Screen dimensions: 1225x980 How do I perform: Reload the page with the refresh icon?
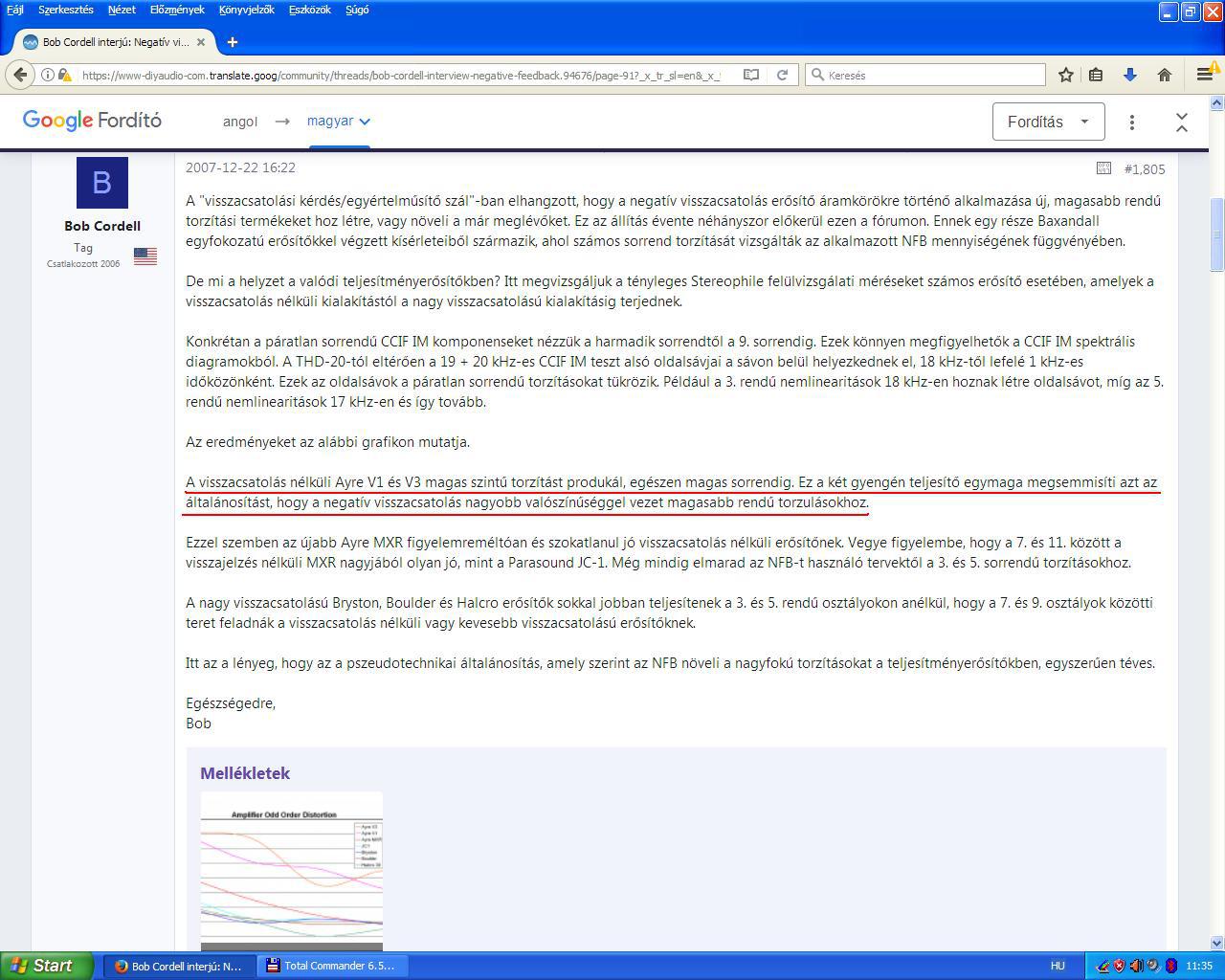coord(782,75)
